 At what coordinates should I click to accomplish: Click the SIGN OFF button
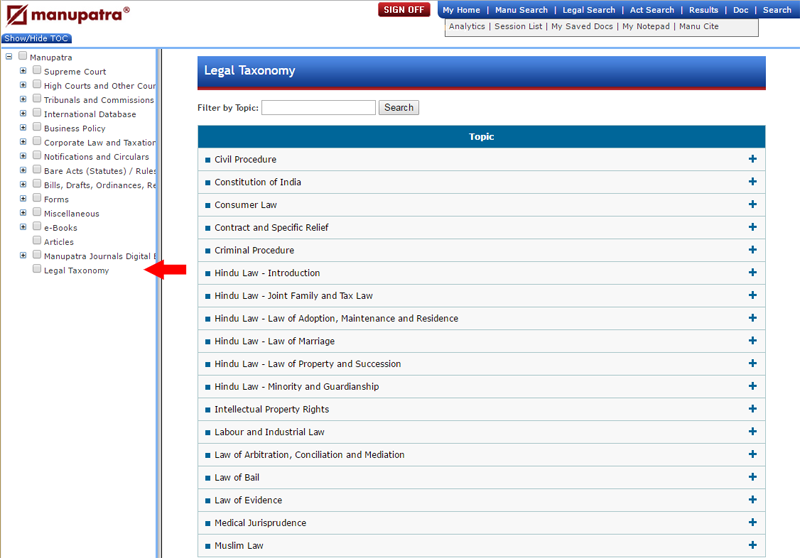coord(404,10)
